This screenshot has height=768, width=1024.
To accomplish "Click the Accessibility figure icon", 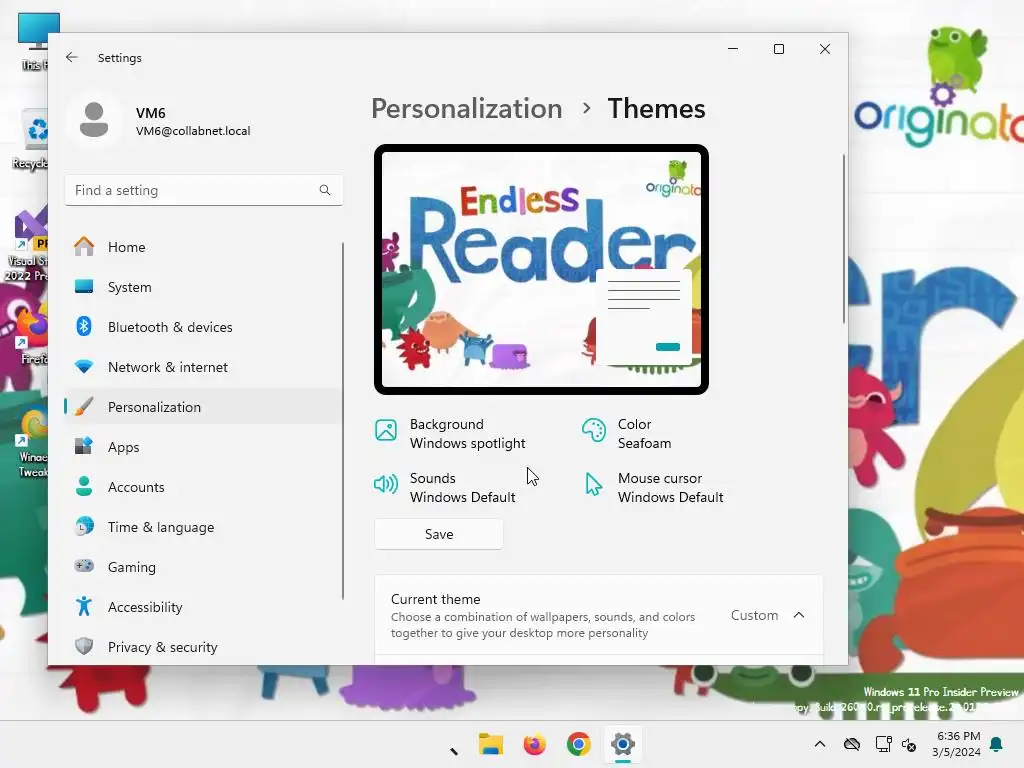I will pyautogui.click(x=84, y=606).
